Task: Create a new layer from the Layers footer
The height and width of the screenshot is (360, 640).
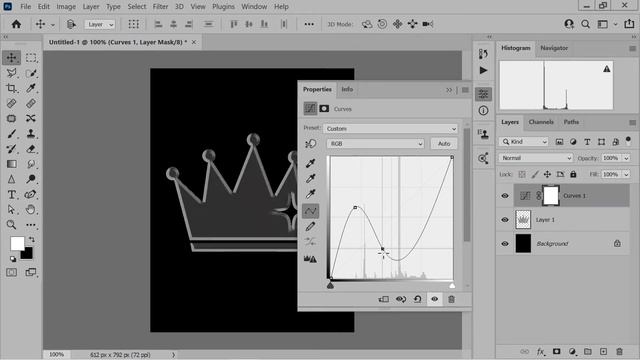Action: tap(604, 351)
